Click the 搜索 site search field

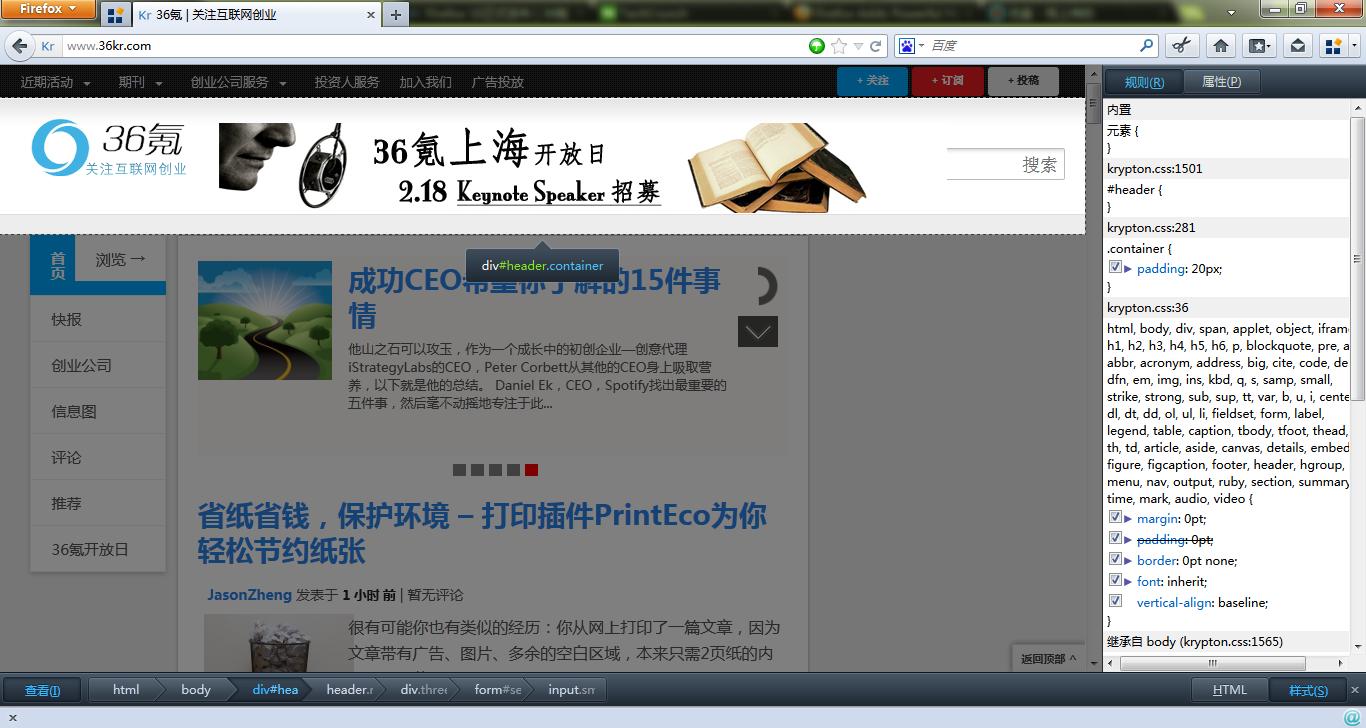coord(1005,165)
